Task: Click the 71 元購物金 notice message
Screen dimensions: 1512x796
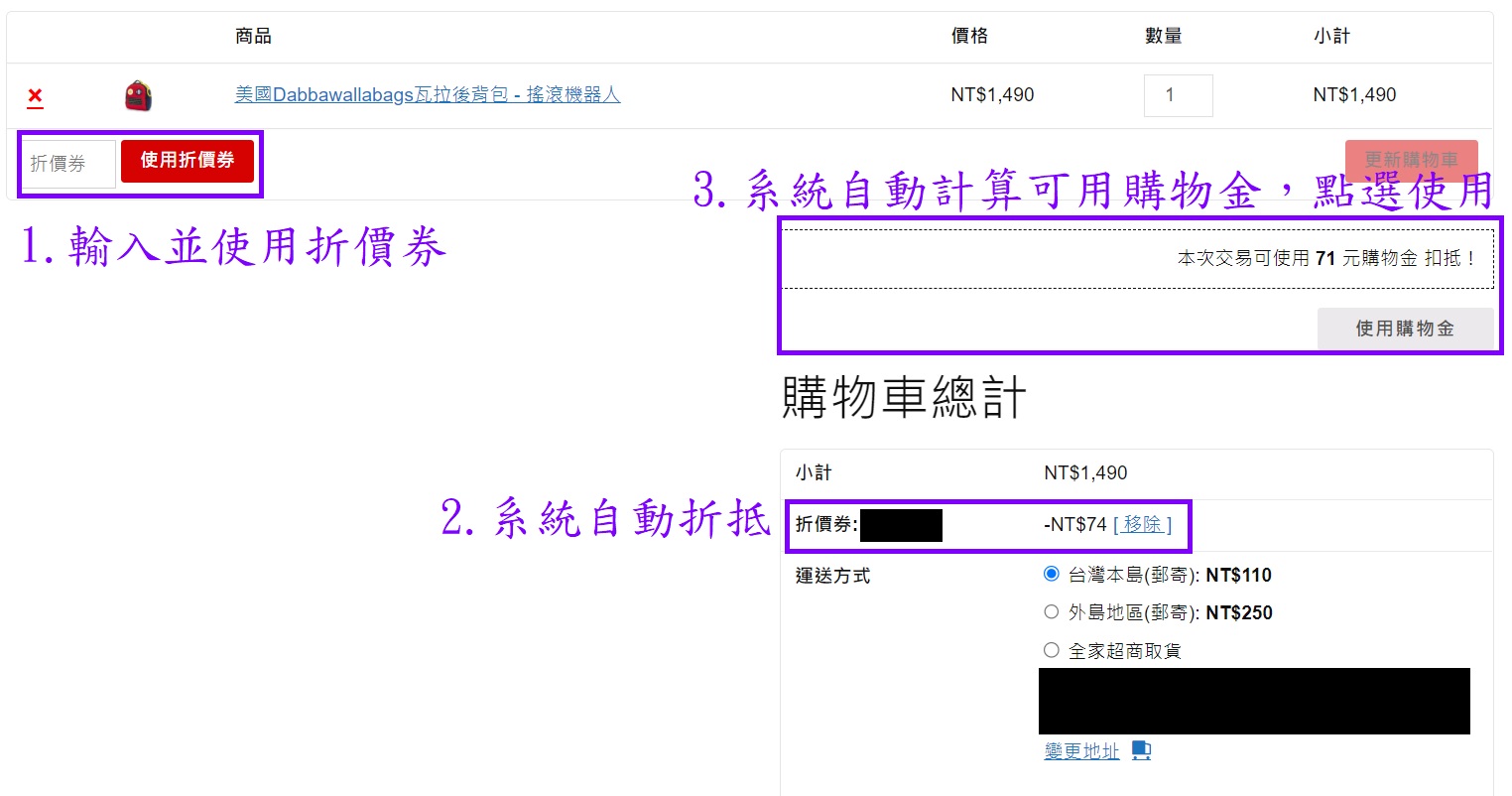Action: coord(1325,258)
